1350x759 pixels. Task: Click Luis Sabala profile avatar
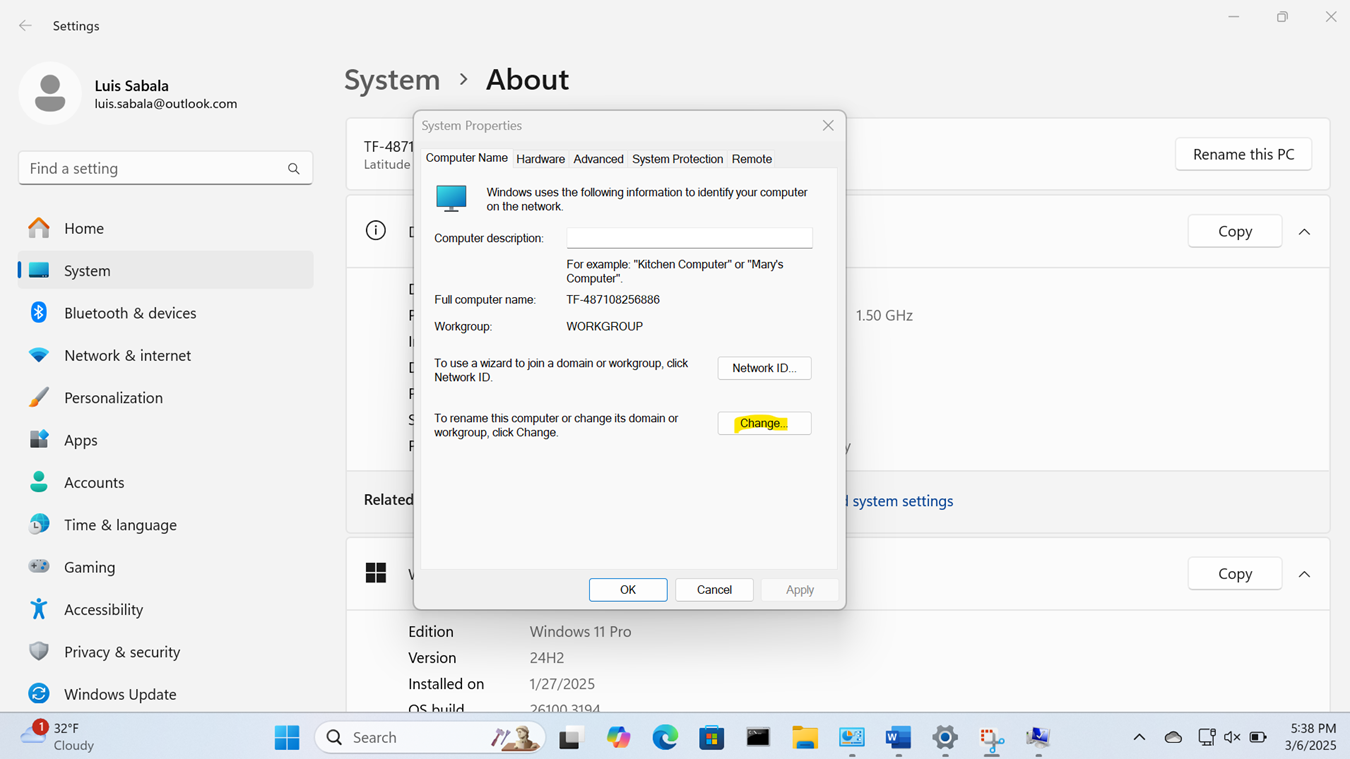point(50,94)
